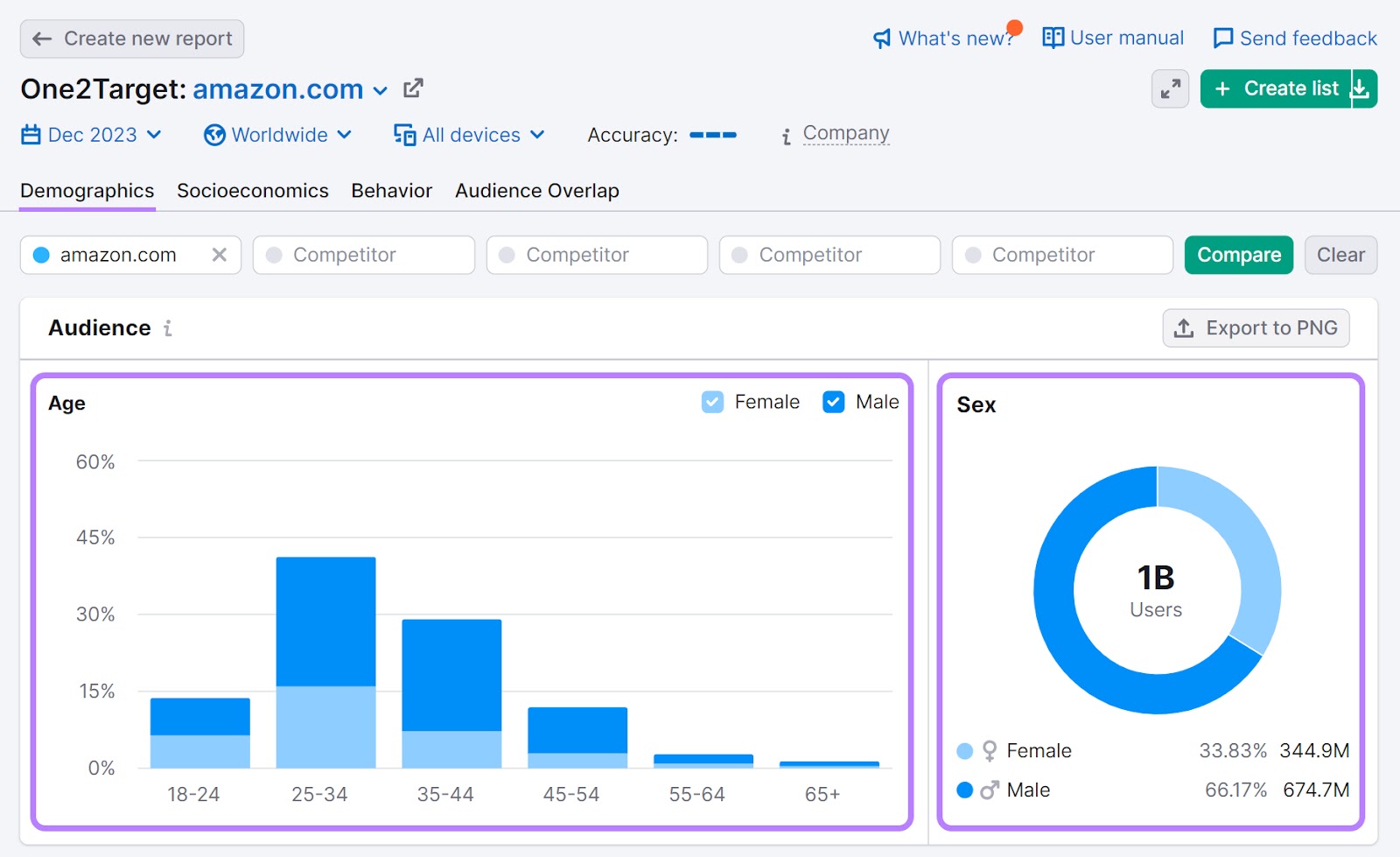Click the info icon next to Audience
Image resolution: width=1400 pixels, height=857 pixels.
tap(168, 328)
